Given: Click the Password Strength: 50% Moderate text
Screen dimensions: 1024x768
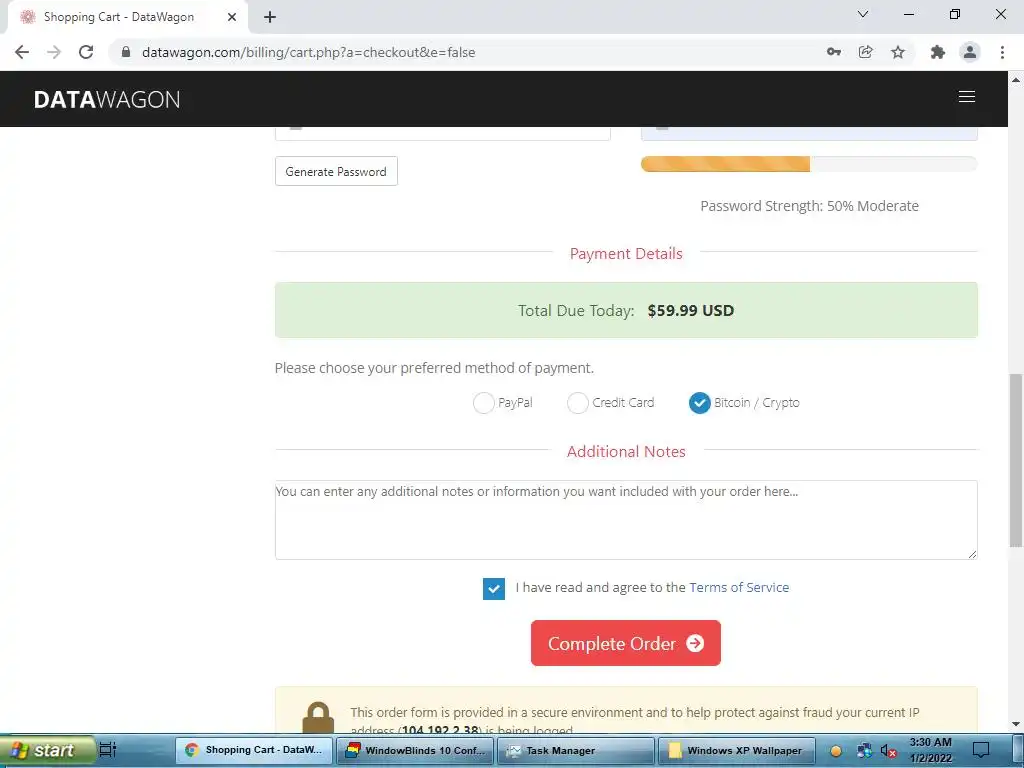Looking at the screenshot, I should [x=809, y=206].
